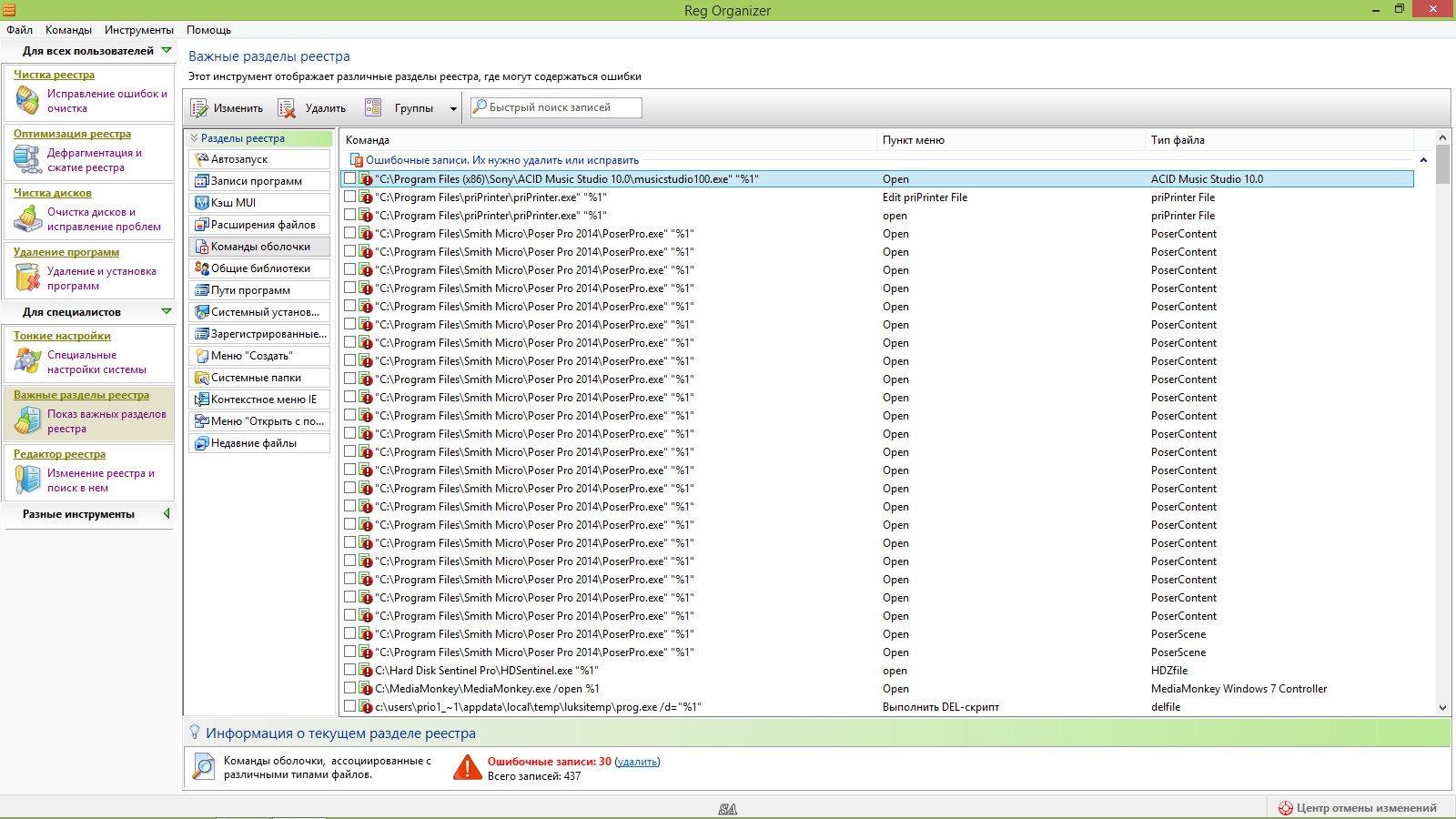Open the Помощь menu

point(208,30)
